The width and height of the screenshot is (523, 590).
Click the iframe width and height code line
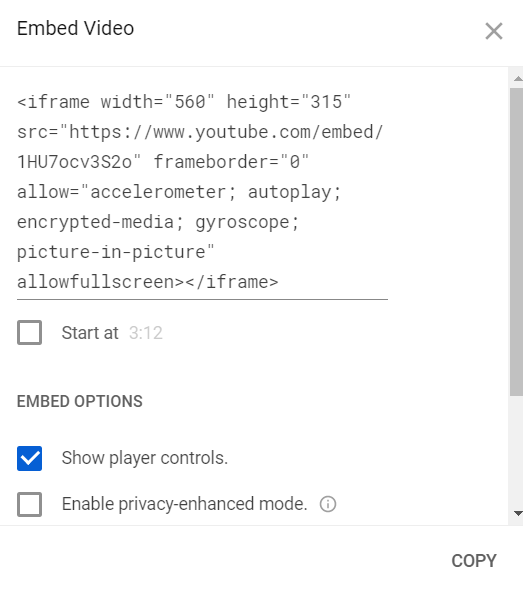click(184, 102)
